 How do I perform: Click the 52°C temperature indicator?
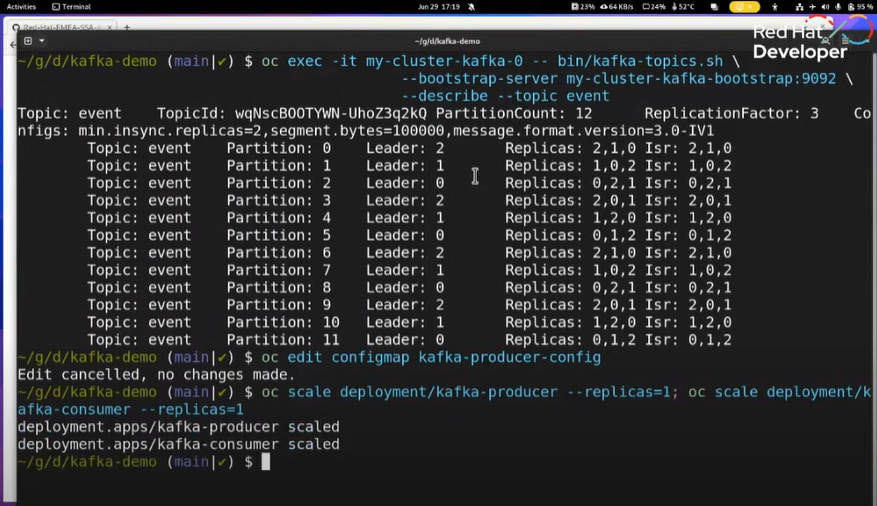point(683,7)
